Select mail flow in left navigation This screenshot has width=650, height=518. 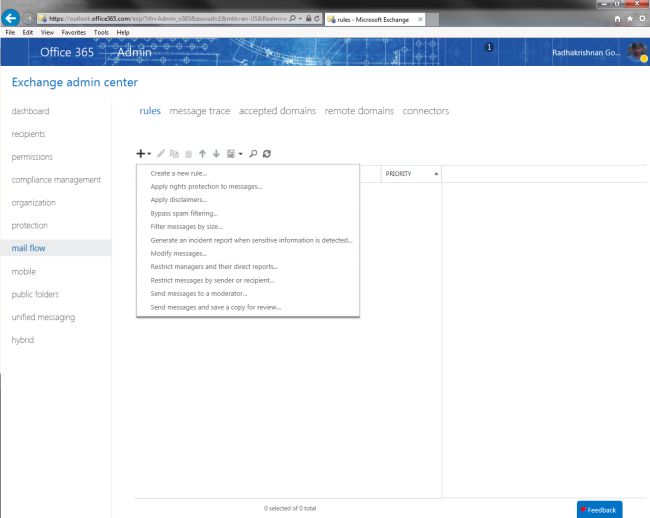(56, 248)
